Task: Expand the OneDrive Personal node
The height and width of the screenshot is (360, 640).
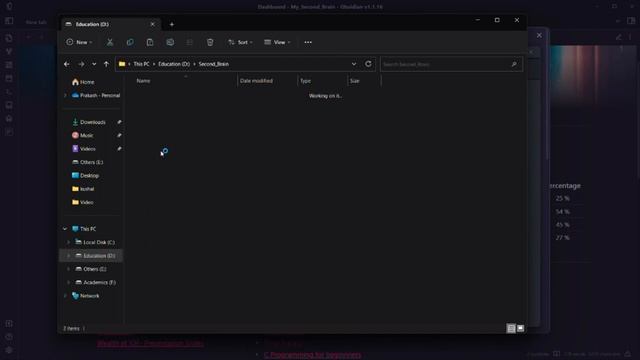Action: (65, 96)
